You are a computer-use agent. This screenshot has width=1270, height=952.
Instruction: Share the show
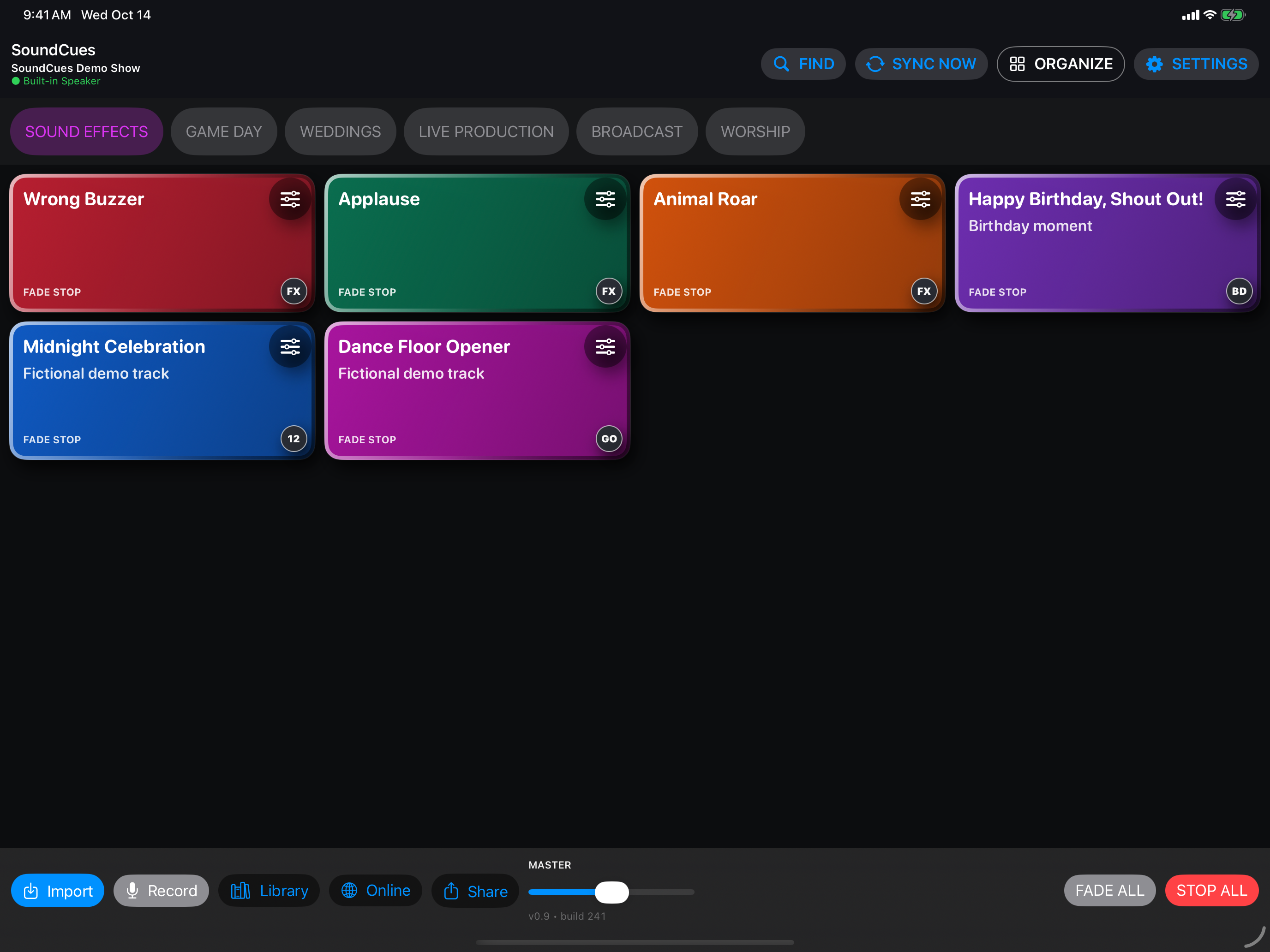click(475, 891)
